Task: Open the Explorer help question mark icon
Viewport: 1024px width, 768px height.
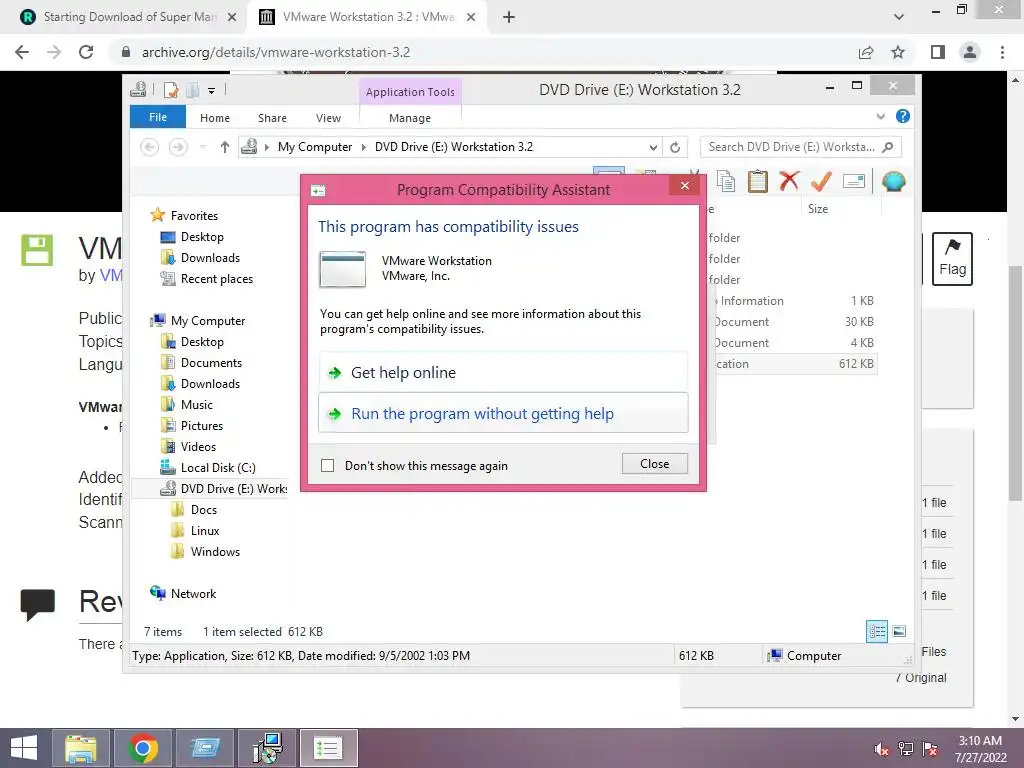Action: coord(903,116)
